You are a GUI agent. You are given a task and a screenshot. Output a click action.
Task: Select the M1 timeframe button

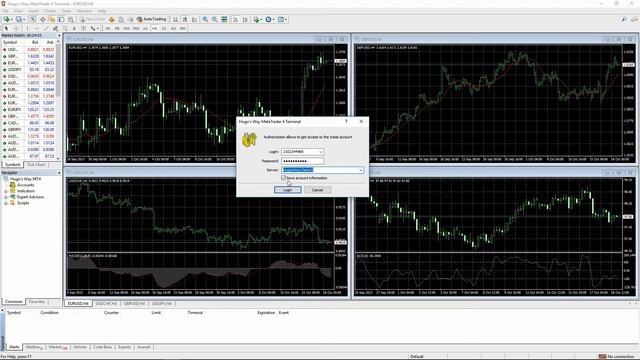pos(108,29)
